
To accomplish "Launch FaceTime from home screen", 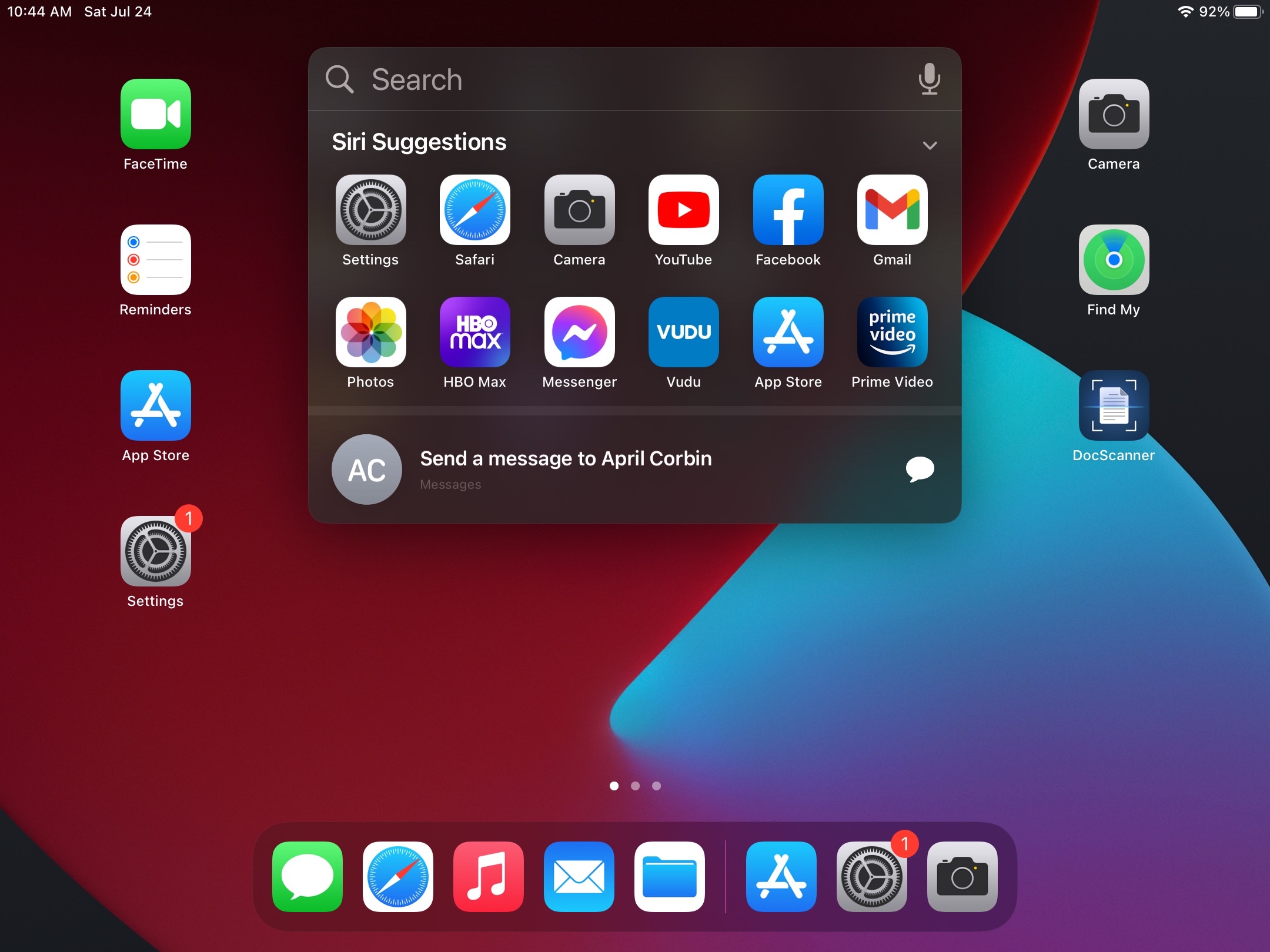I will [155, 114].
